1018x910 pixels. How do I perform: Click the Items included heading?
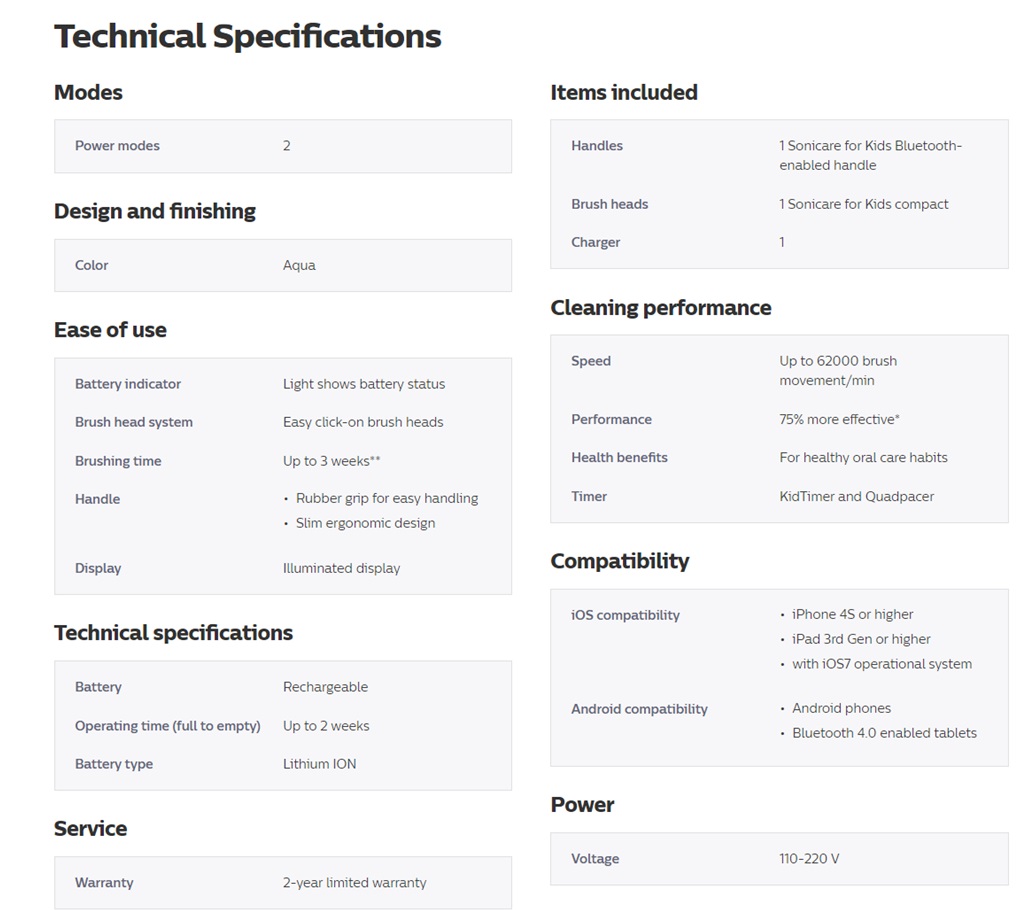[x=624, y=92]
